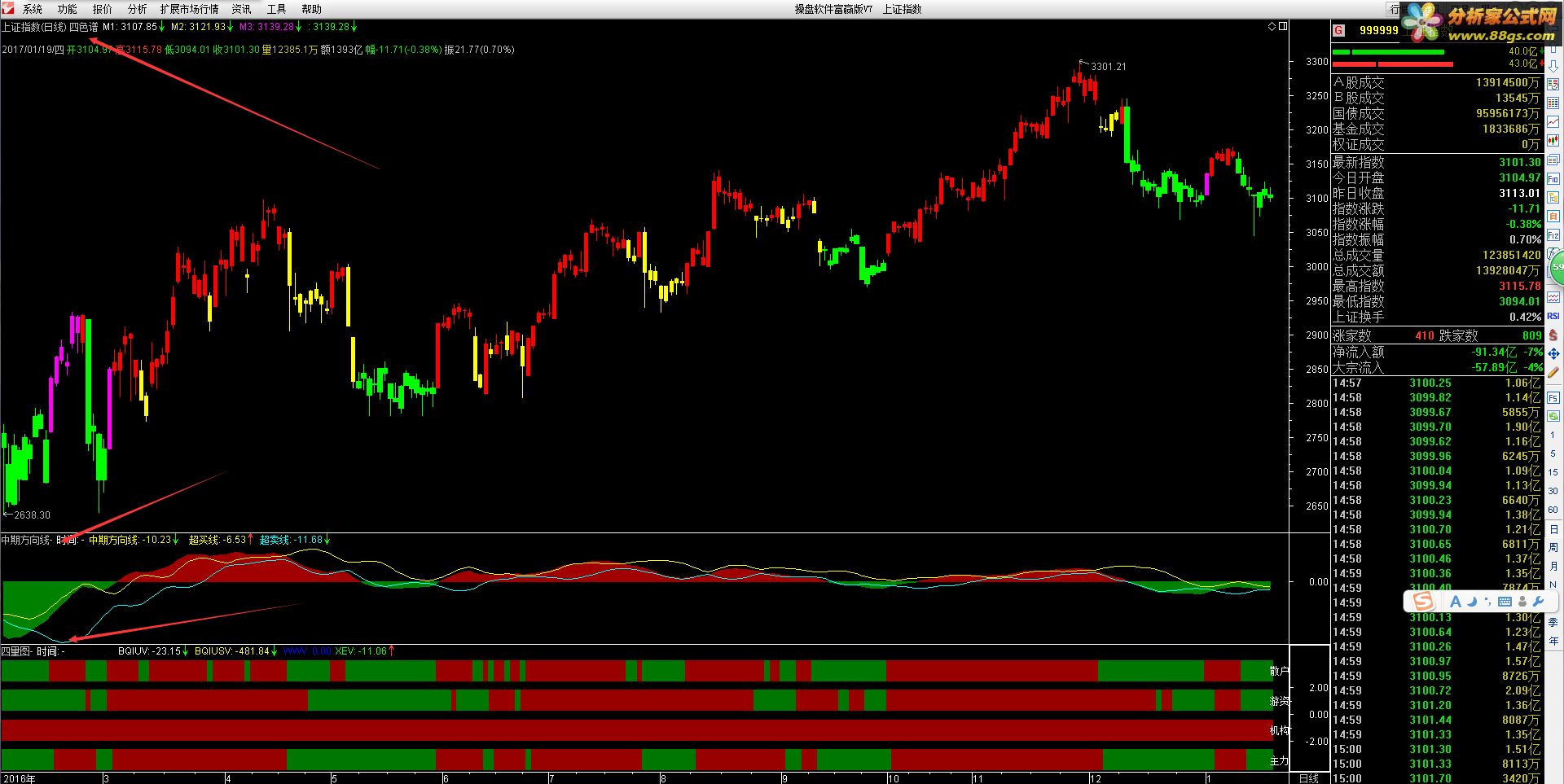This screenshot has height=784, width=1564.
Task: Click the 净流入额 -91.34亿 row
Action: pyautogui.click(x=1437, y=352)
